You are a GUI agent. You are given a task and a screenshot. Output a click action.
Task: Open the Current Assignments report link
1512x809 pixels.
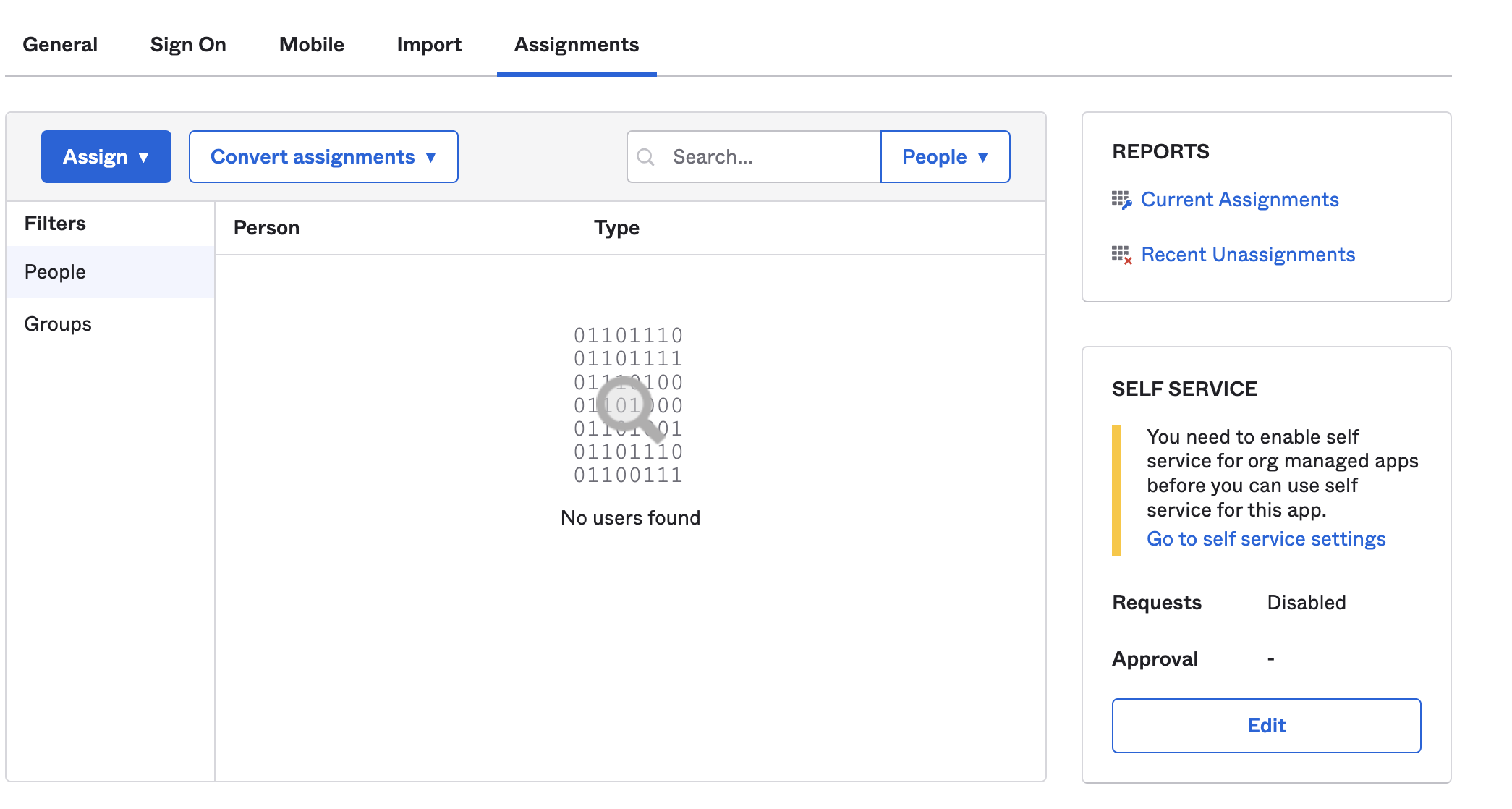1239,200
